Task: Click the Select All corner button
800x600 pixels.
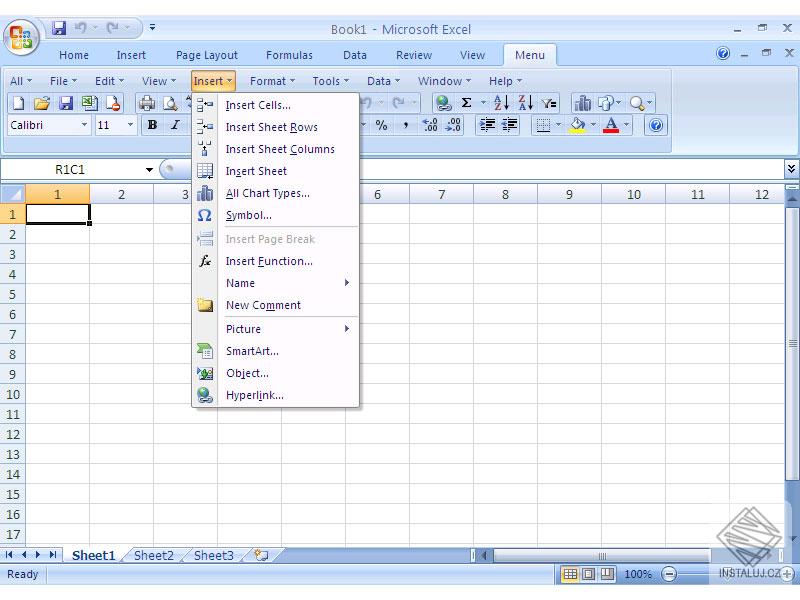Action: [13, 194]
